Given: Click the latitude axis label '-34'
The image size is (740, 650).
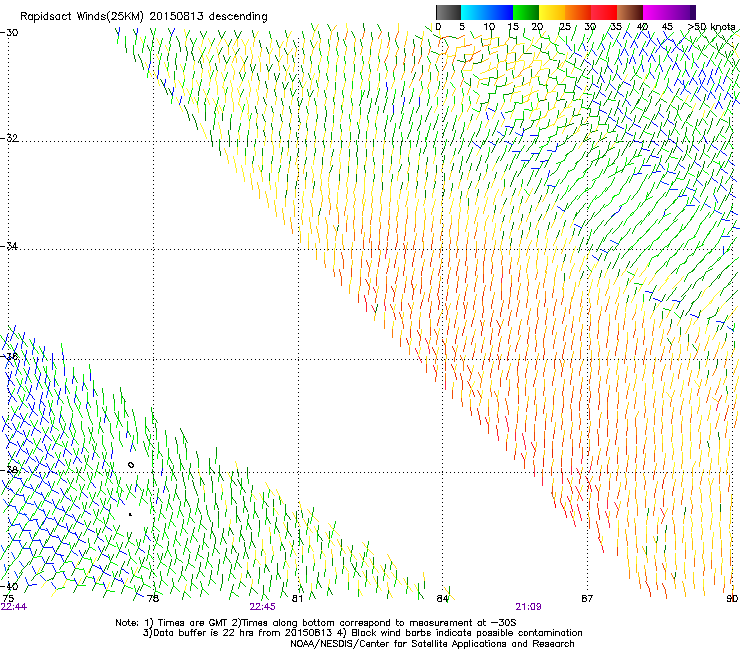Looking at the screenshot, I should [x=9, y=246].
